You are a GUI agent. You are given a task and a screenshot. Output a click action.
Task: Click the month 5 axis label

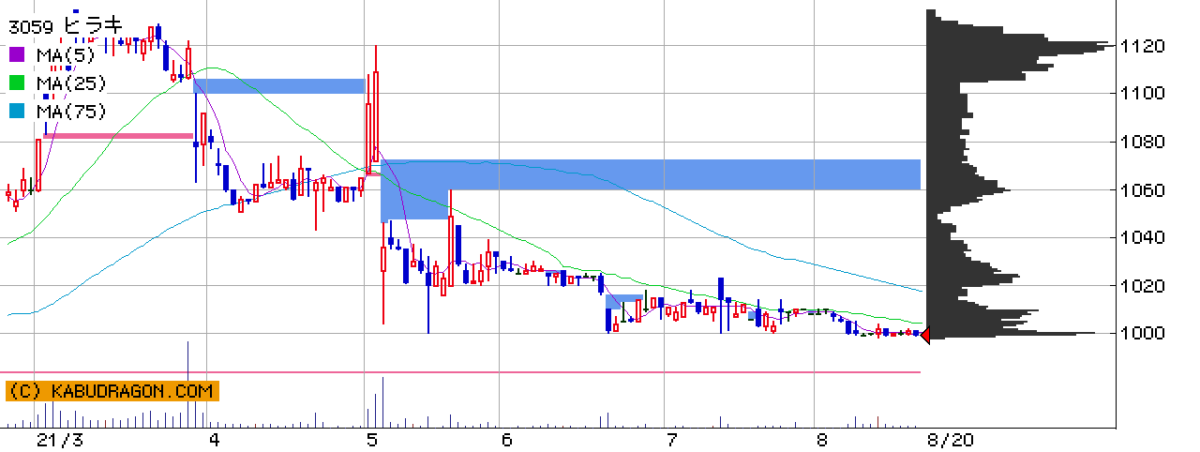click(372, 440)
